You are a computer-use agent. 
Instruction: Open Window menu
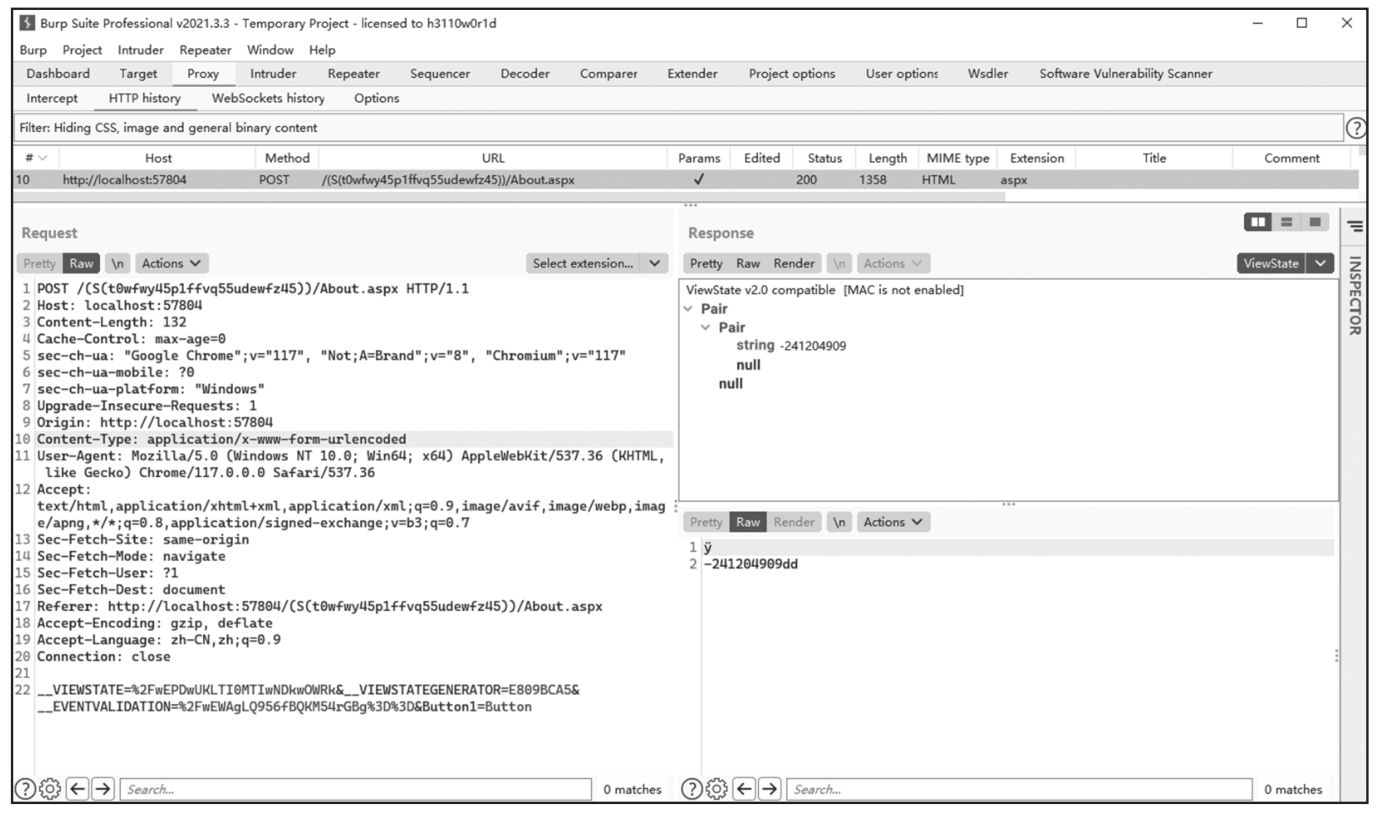point(270,50)
